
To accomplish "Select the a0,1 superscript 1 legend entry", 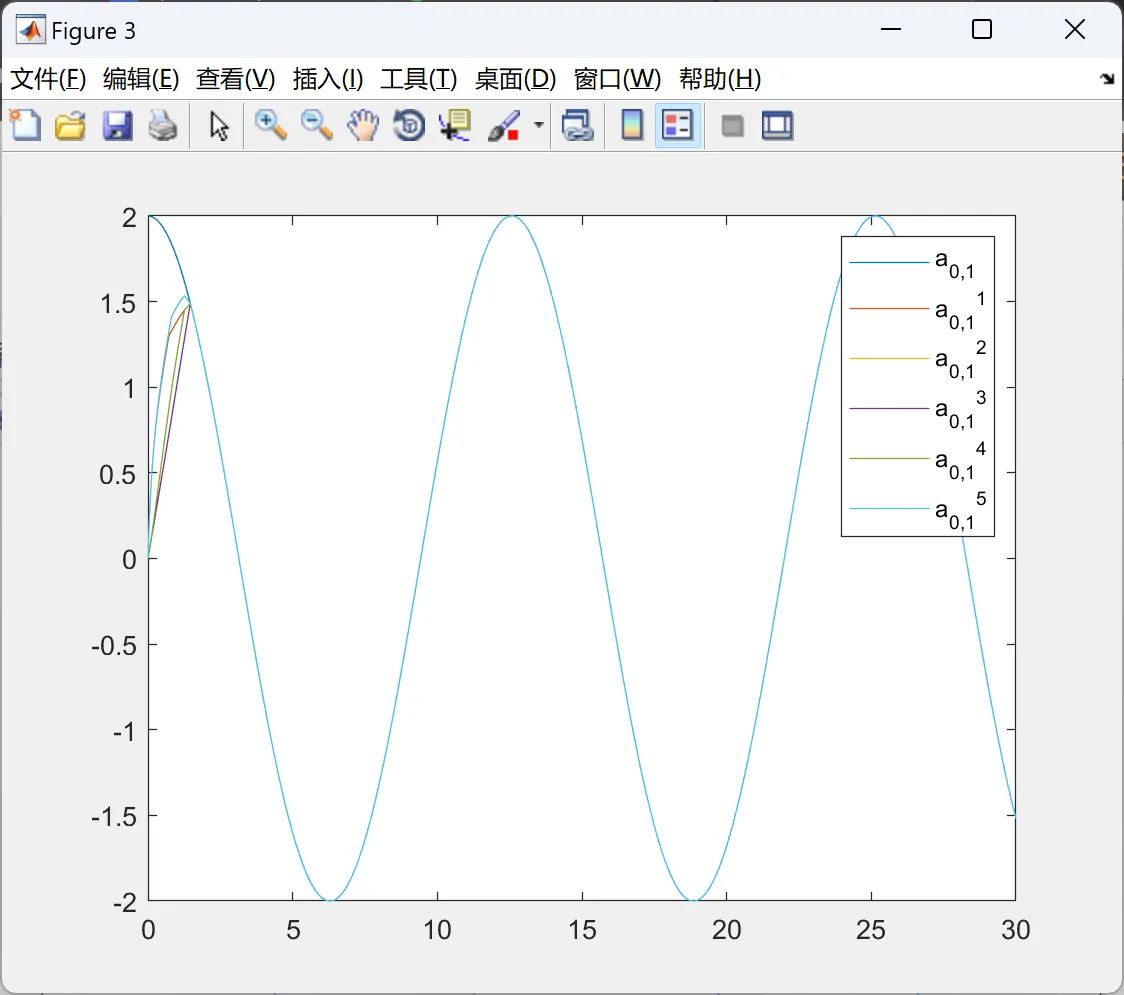I will point(918,310).
